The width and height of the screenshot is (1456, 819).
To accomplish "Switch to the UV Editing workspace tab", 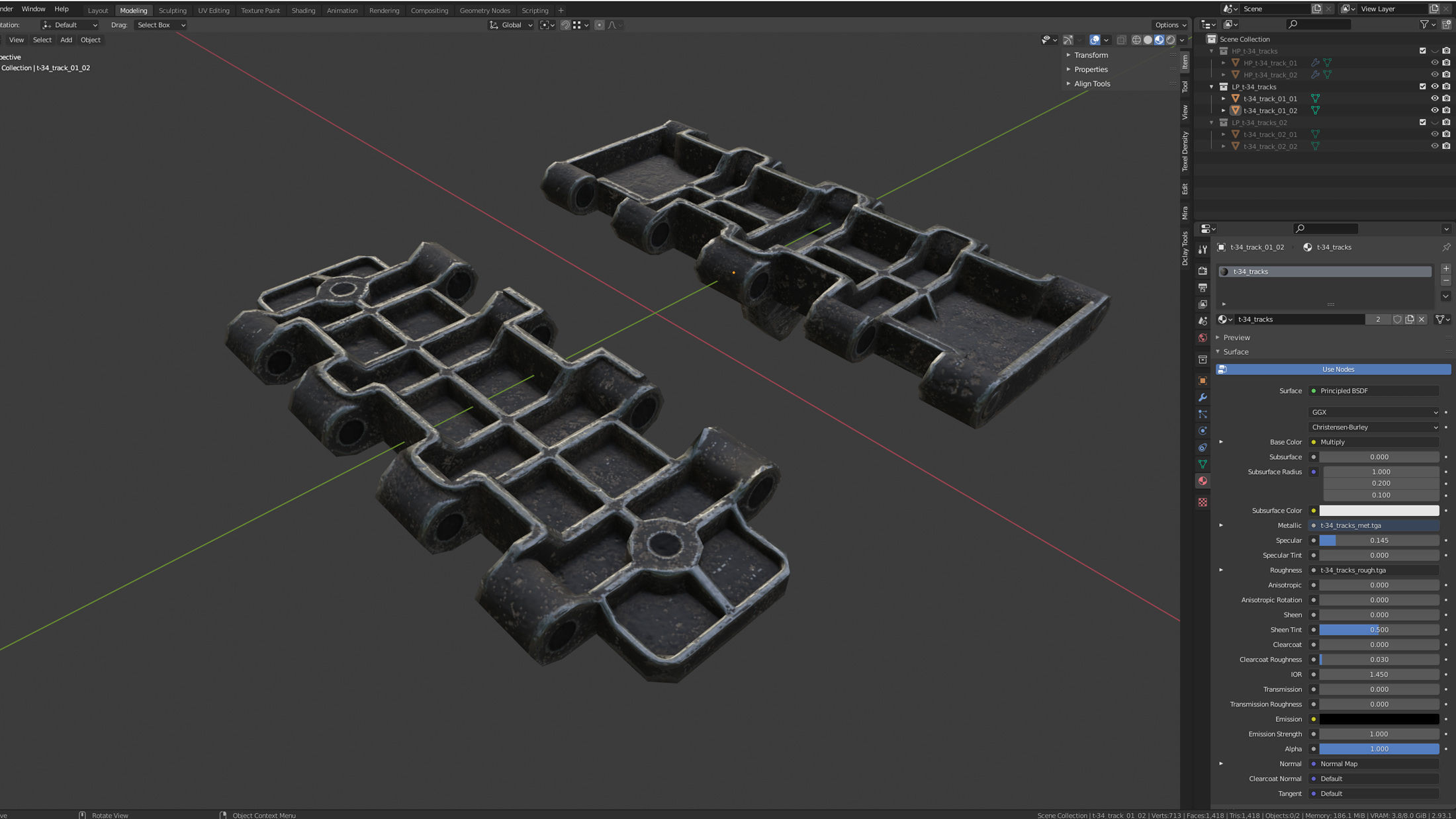I will point(213,11).
